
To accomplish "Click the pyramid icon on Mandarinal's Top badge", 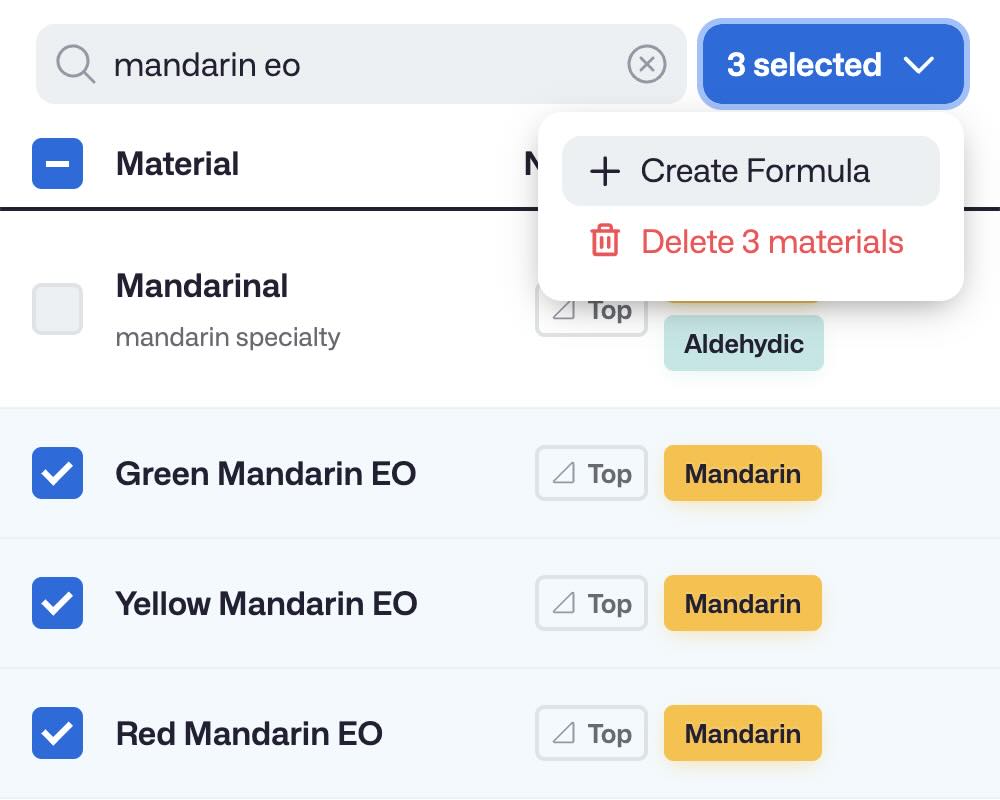I will click(x=563, y=310).
